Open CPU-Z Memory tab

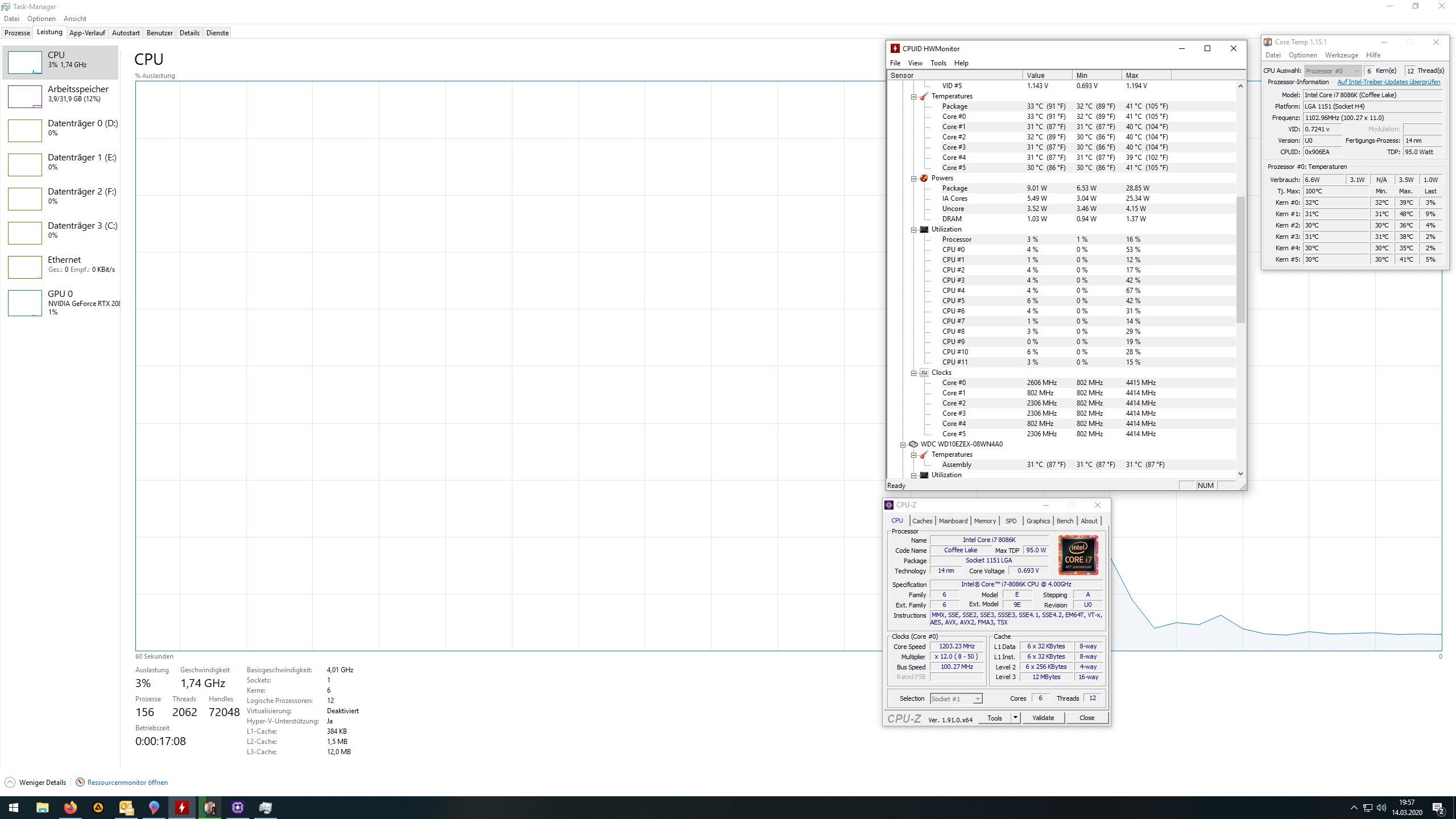point(985,521)
